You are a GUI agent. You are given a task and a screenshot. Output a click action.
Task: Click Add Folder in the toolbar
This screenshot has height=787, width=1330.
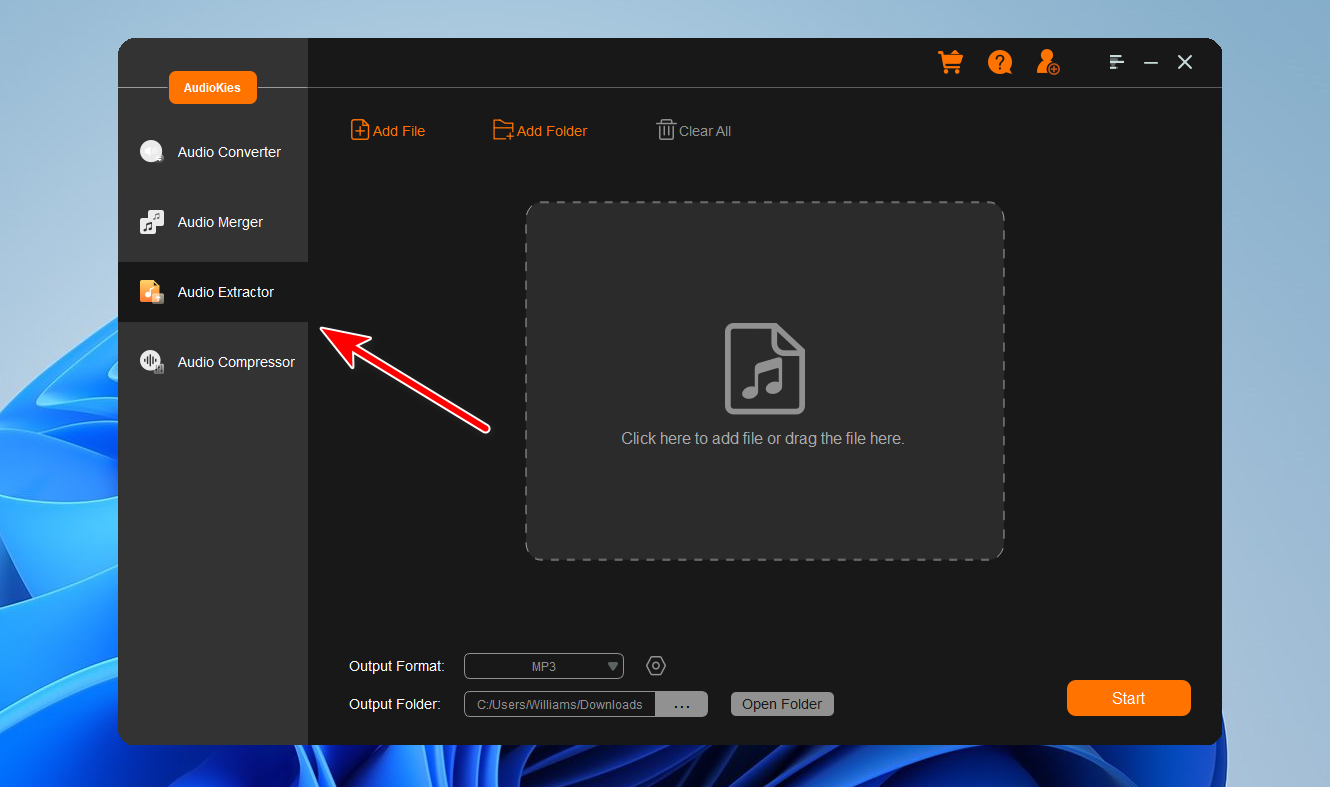(x=540, y=131)
